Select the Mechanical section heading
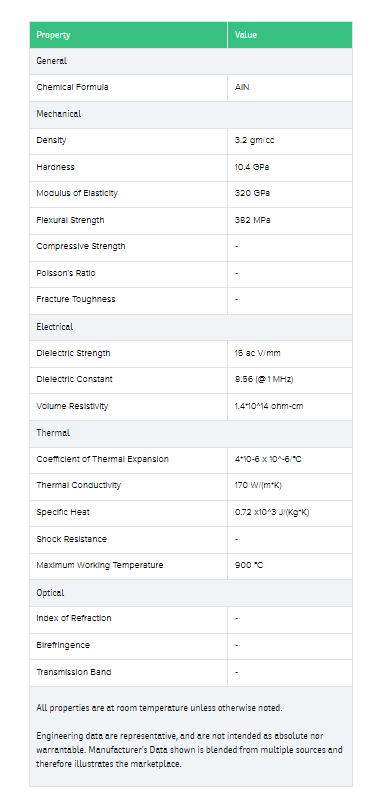 (x=59, y=114)
